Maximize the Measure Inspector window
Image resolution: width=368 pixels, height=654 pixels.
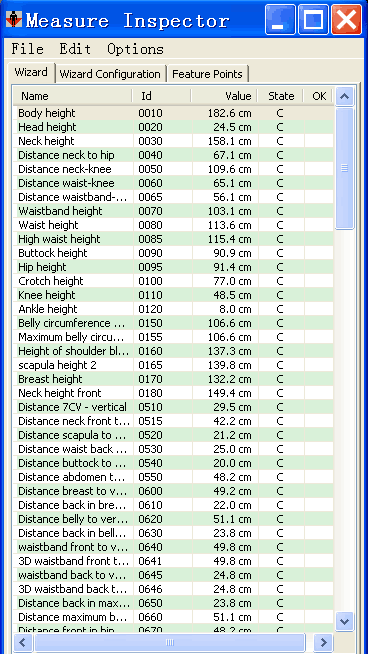[x=313, y=19]
